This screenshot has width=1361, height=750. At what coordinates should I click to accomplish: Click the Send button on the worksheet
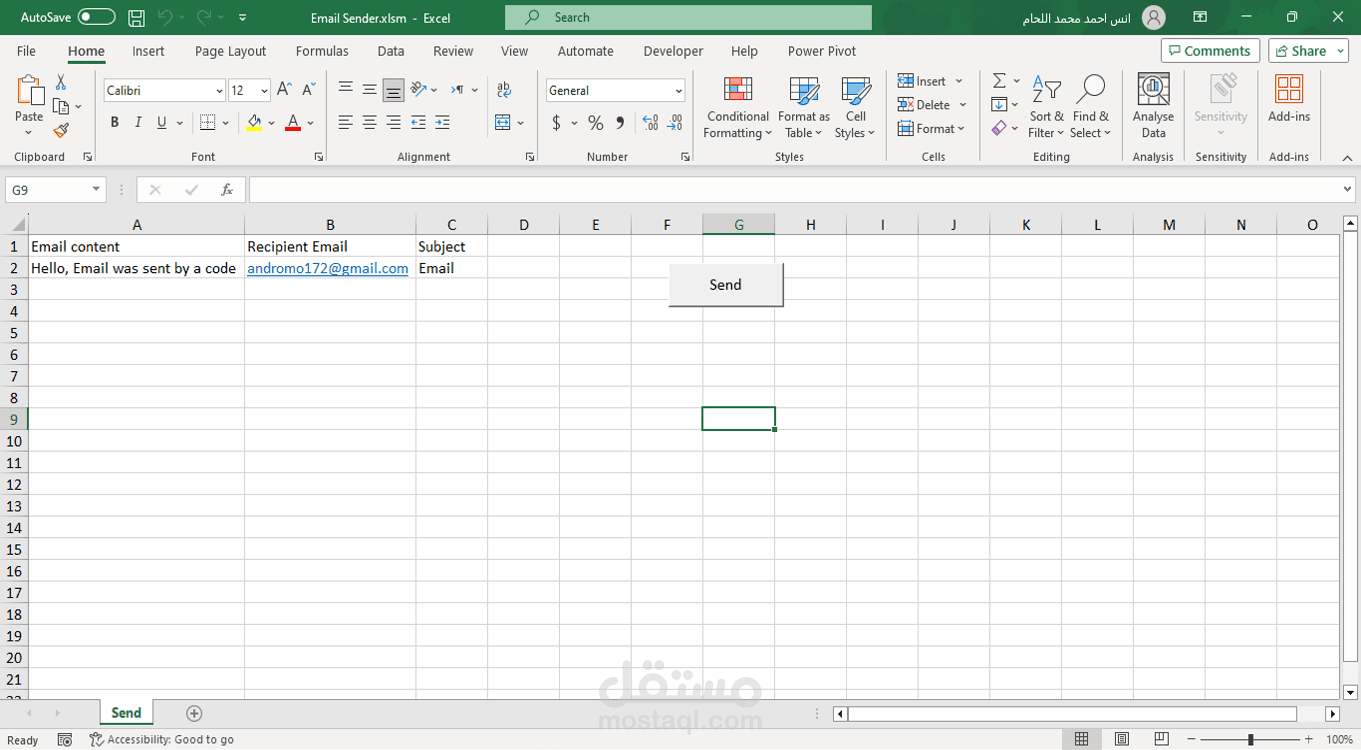(x=725, y=284)
